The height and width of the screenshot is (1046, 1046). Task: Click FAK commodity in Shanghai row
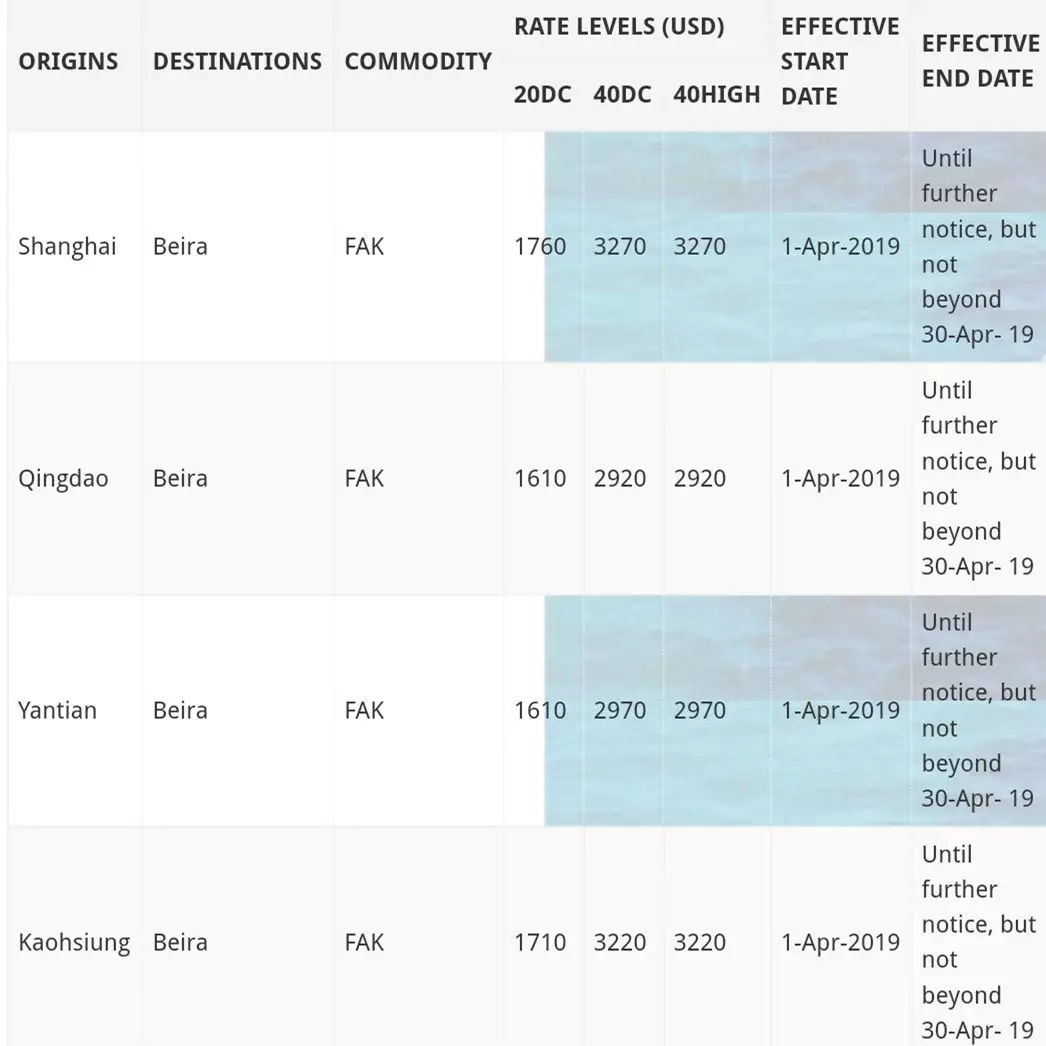364,247
